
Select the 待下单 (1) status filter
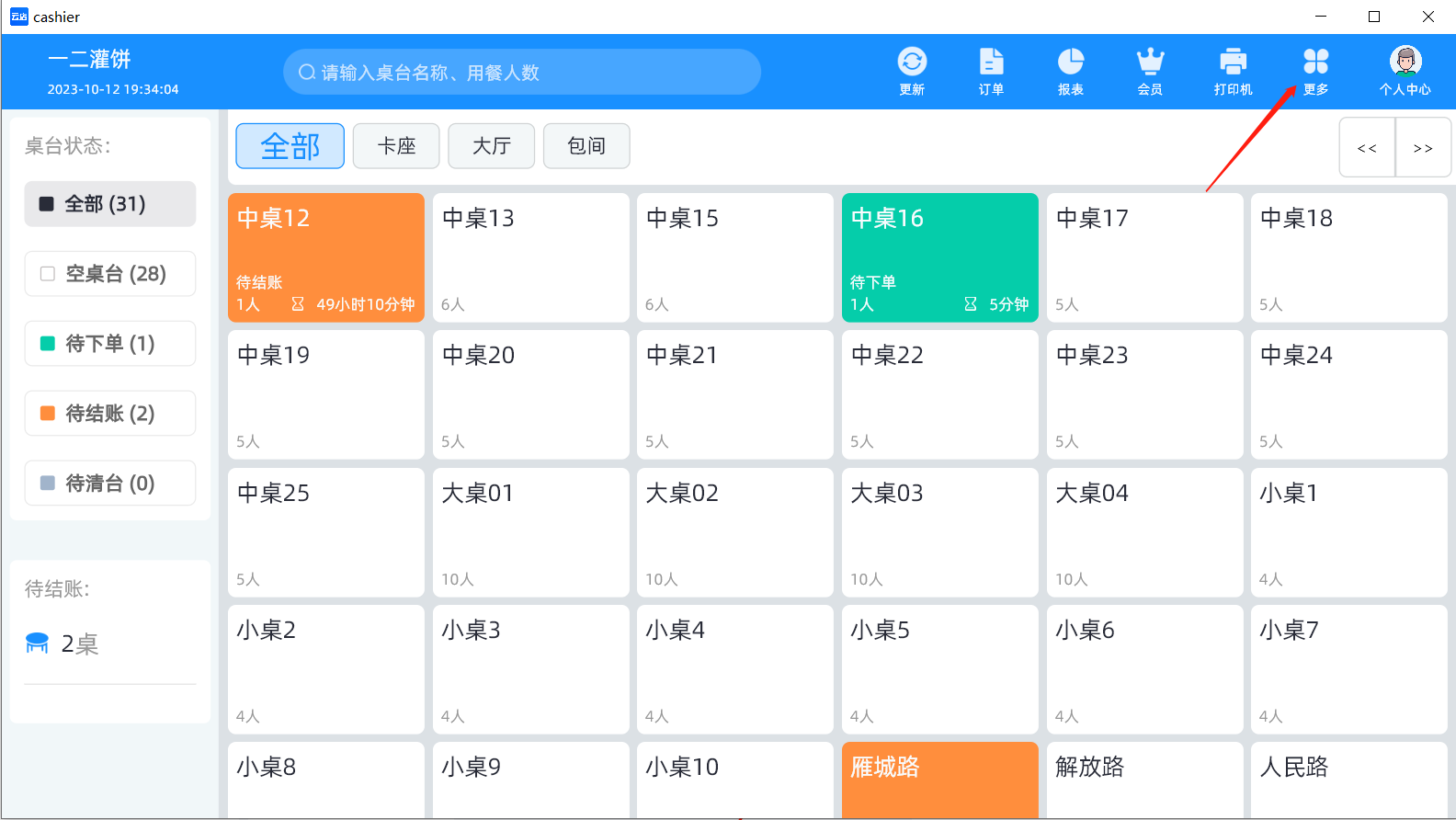tap(110, 344)
